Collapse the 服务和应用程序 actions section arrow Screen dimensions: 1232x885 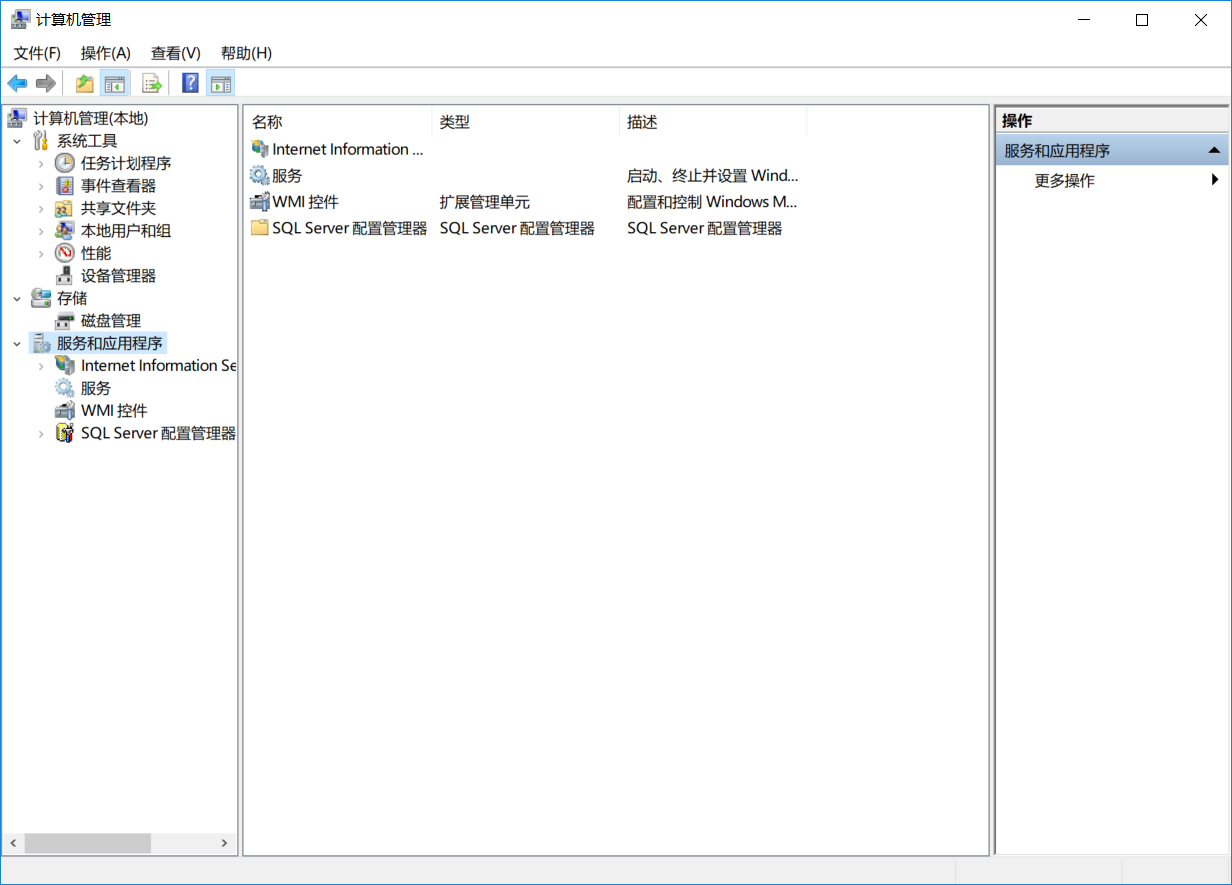pos(1214,151)
